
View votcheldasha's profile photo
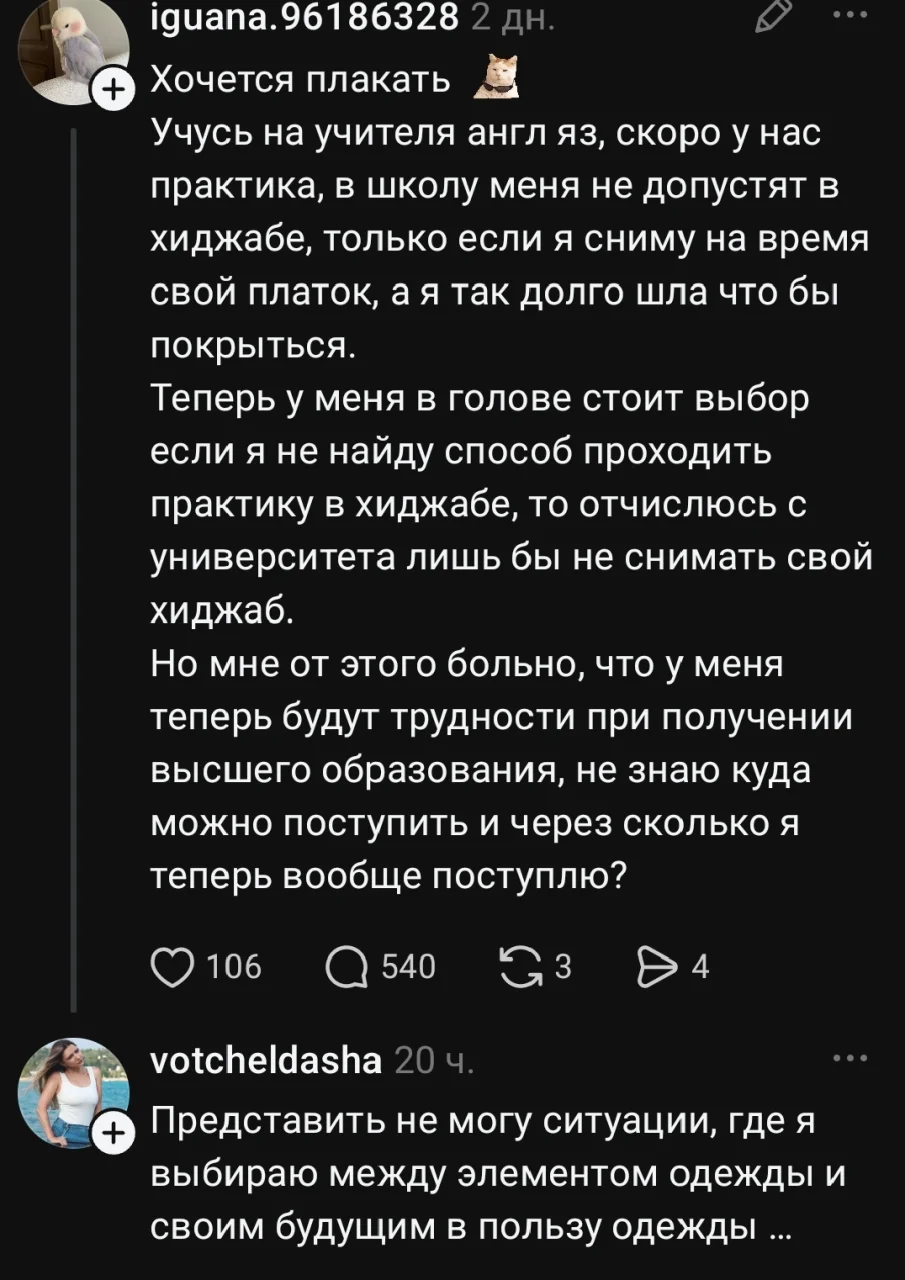coord(76,1094)
